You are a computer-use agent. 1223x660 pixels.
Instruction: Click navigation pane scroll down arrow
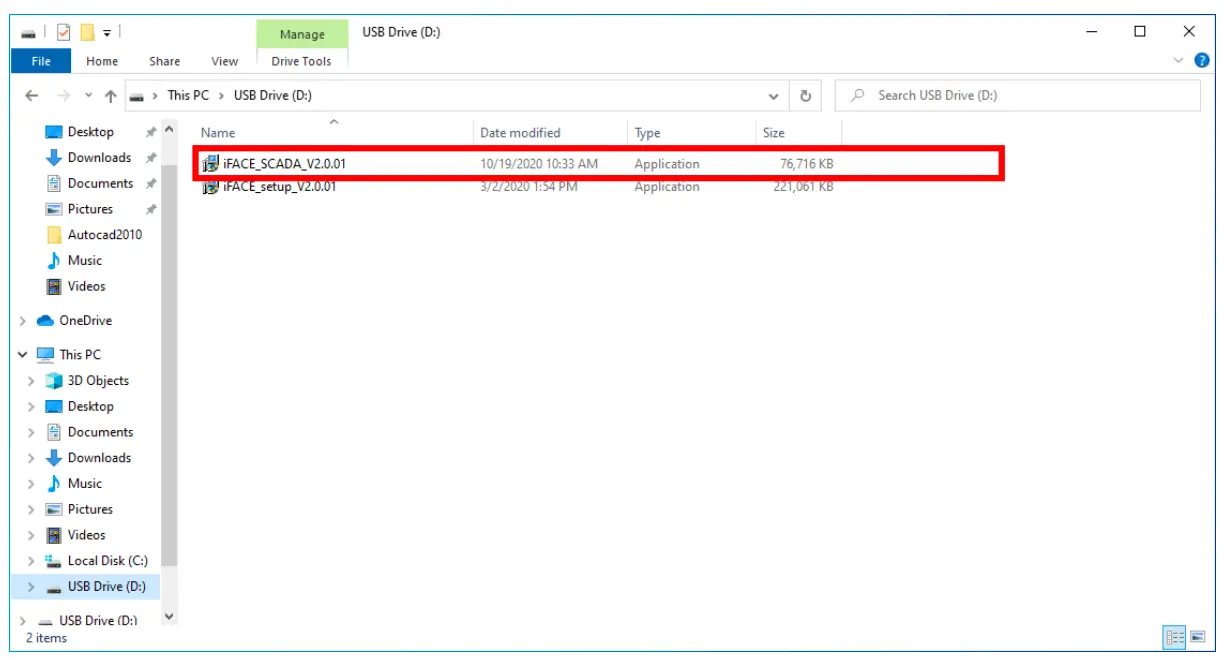coord(169,617)
